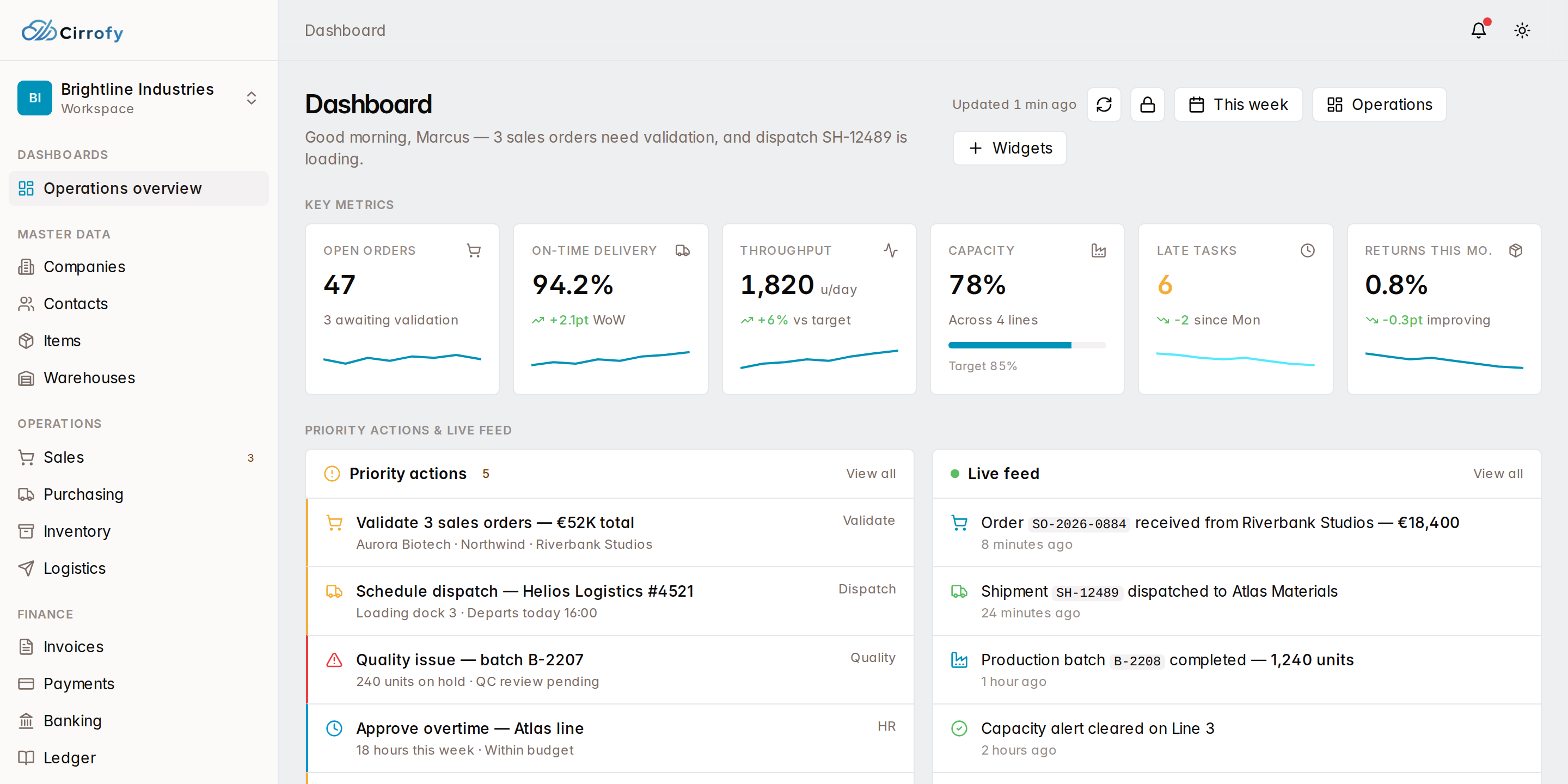Click the Target 85% label
Viewport: 1568px width, 784px height.
(982, 366)
